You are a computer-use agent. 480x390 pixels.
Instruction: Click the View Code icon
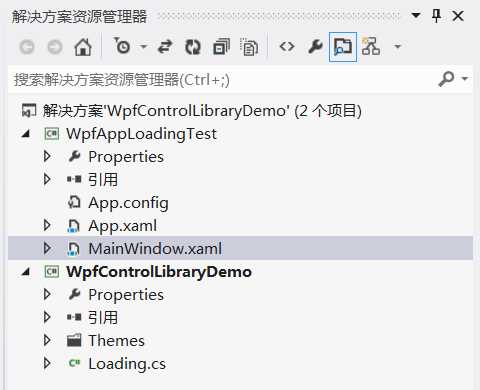point(287,47)
